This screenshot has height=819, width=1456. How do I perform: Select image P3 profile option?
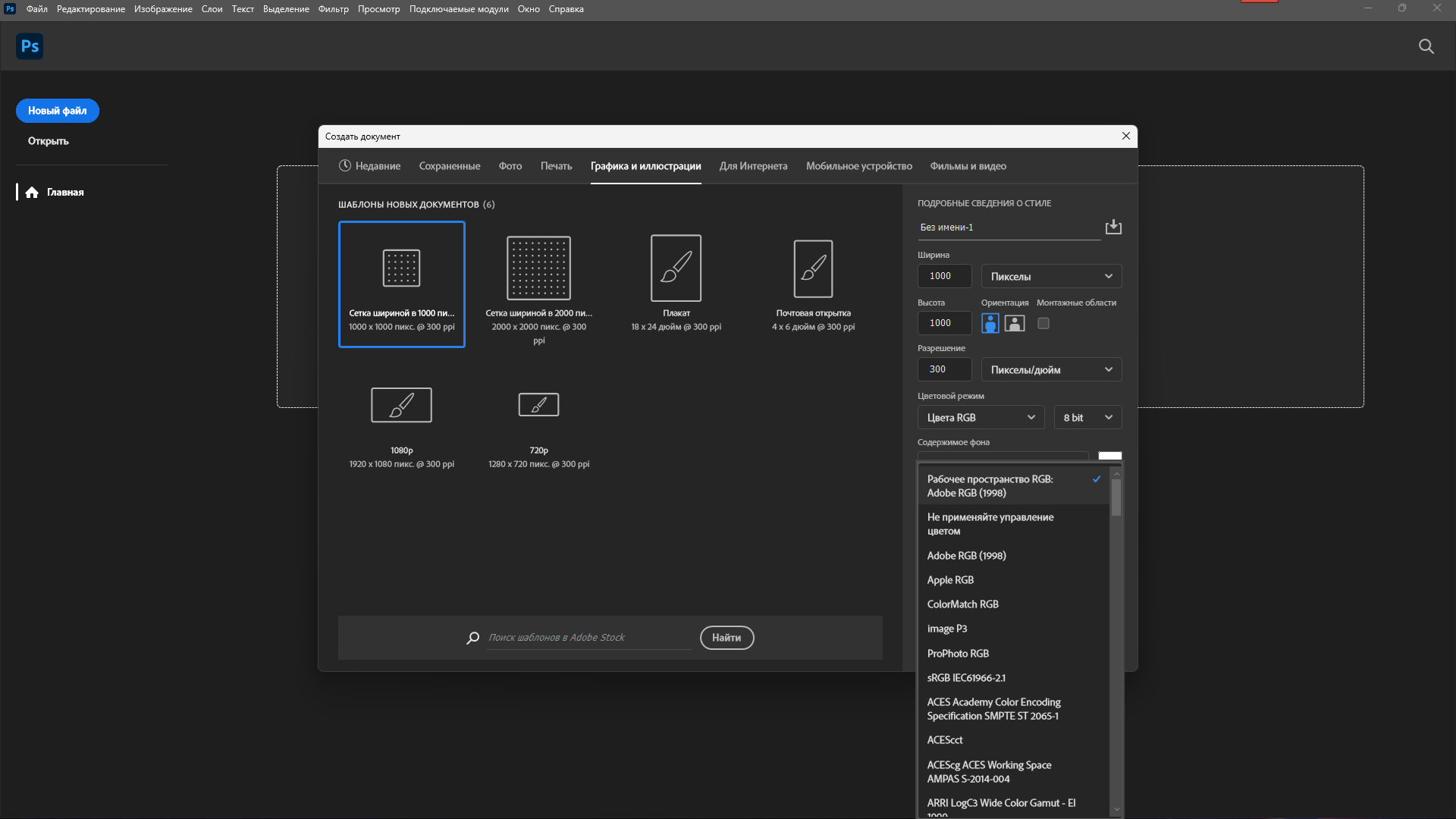coord(1013,629)
